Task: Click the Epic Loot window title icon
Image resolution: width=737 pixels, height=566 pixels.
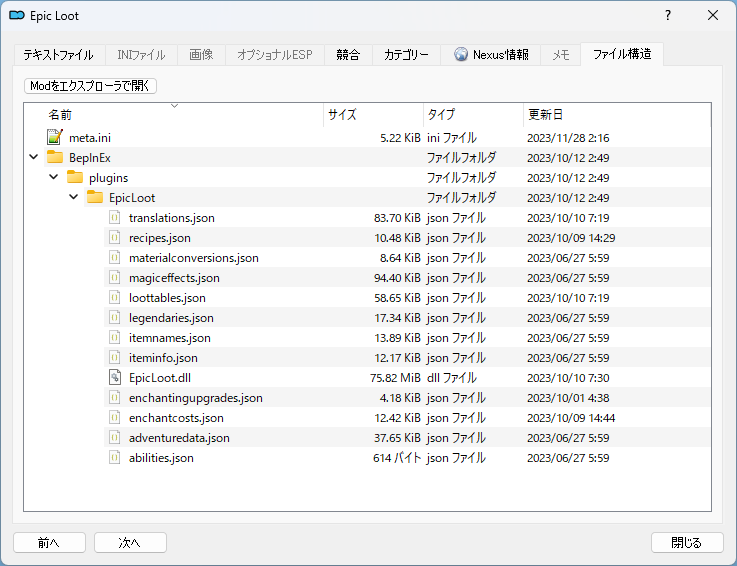Action: [17, 16]
